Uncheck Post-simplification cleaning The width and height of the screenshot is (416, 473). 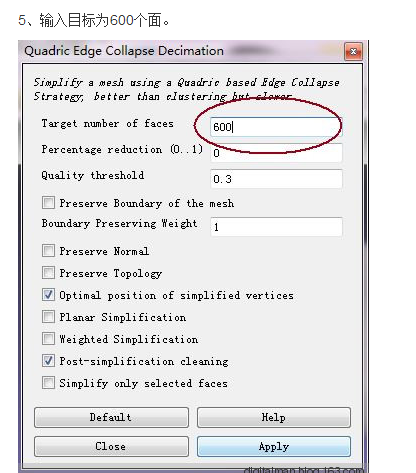(48, 361)
